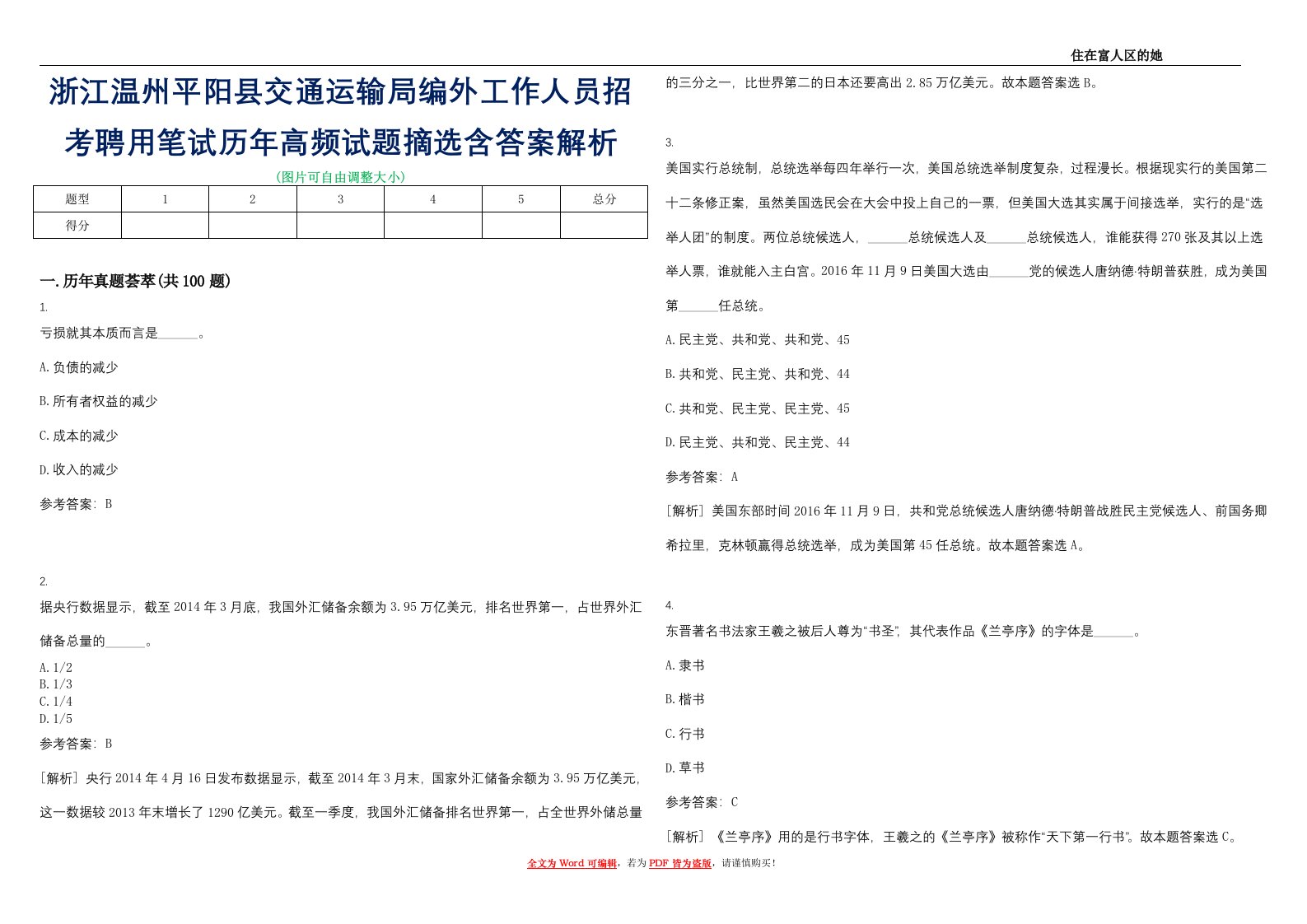Click the empty score cell under column '4'
This screenshot has width=1307, height=924.
click(433, 226)
